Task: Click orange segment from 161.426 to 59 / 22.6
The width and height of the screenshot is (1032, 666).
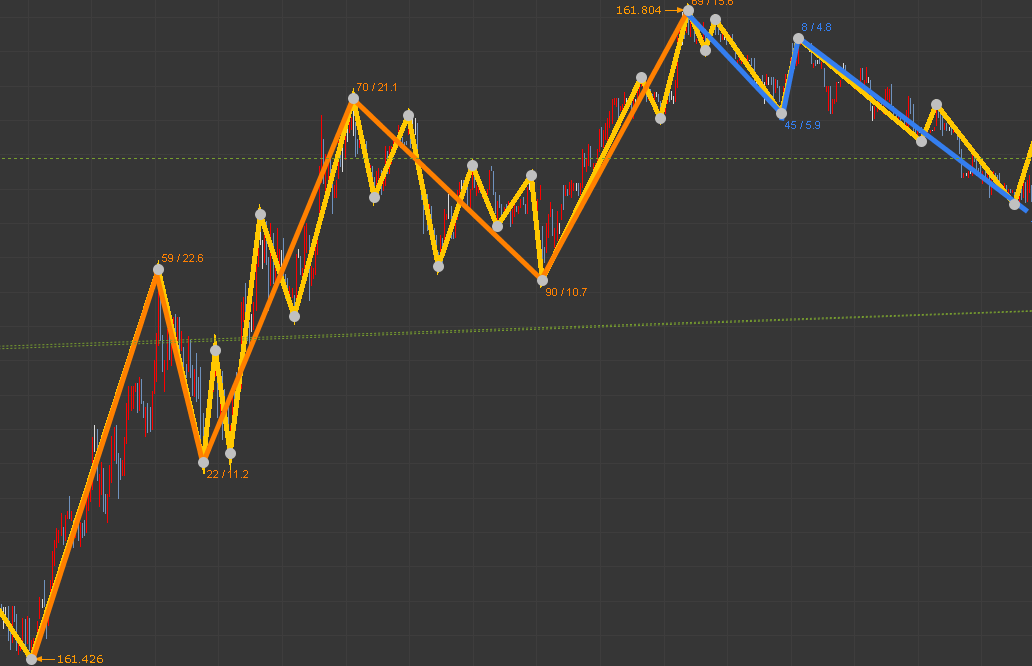Action: [x=95, y=464]
